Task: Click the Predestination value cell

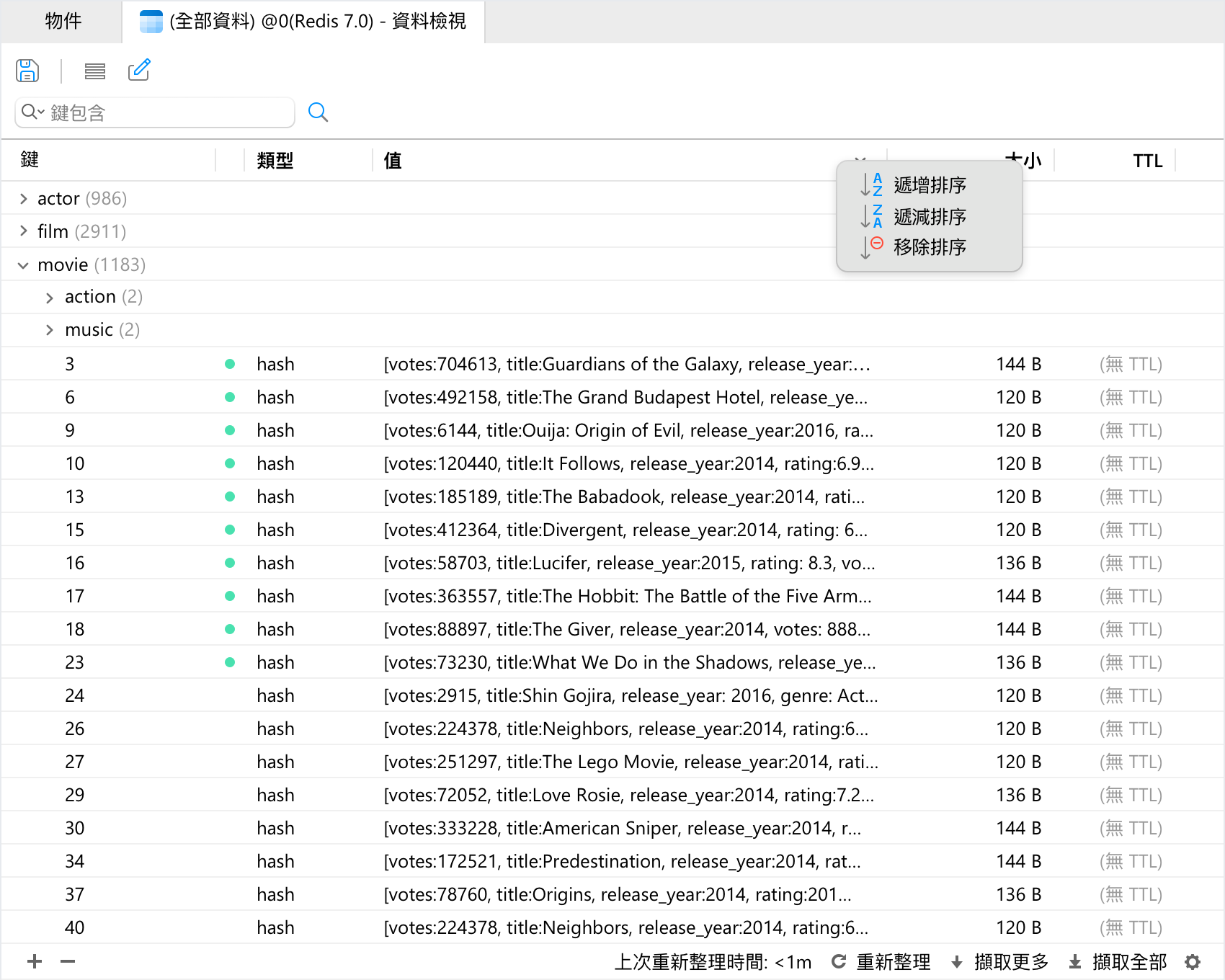Action: click(622, 861)
